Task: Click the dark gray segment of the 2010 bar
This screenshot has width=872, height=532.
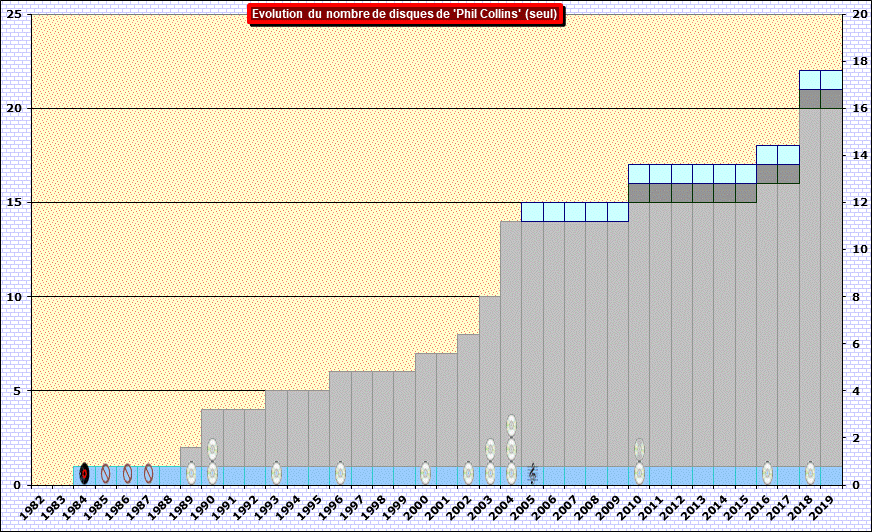Action: [639, 193]
